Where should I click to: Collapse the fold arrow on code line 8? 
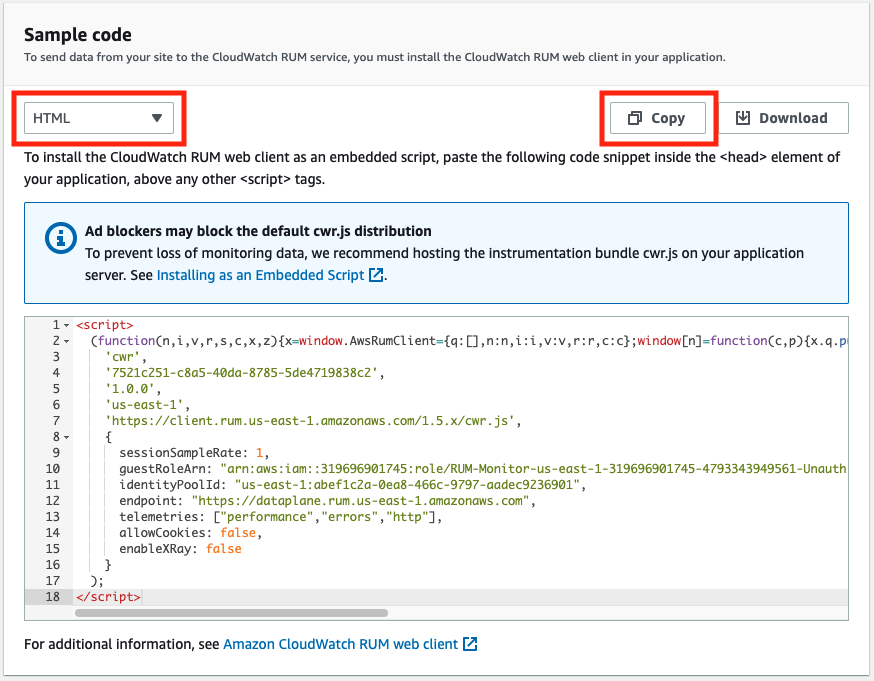click(x=66, y=437)
